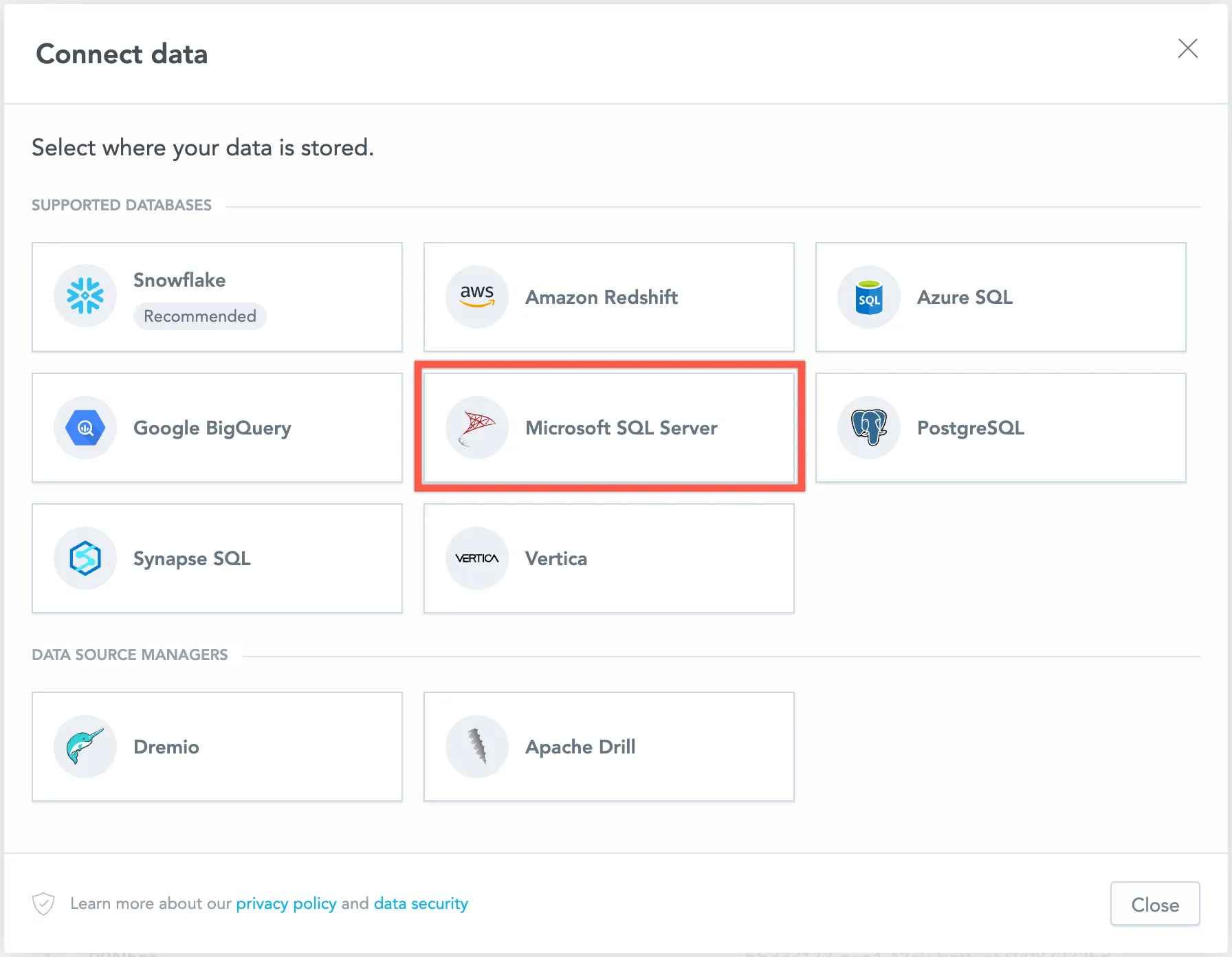Click the Vertica logo icon
Screen dimensions: 1232x957
(476, 558)
